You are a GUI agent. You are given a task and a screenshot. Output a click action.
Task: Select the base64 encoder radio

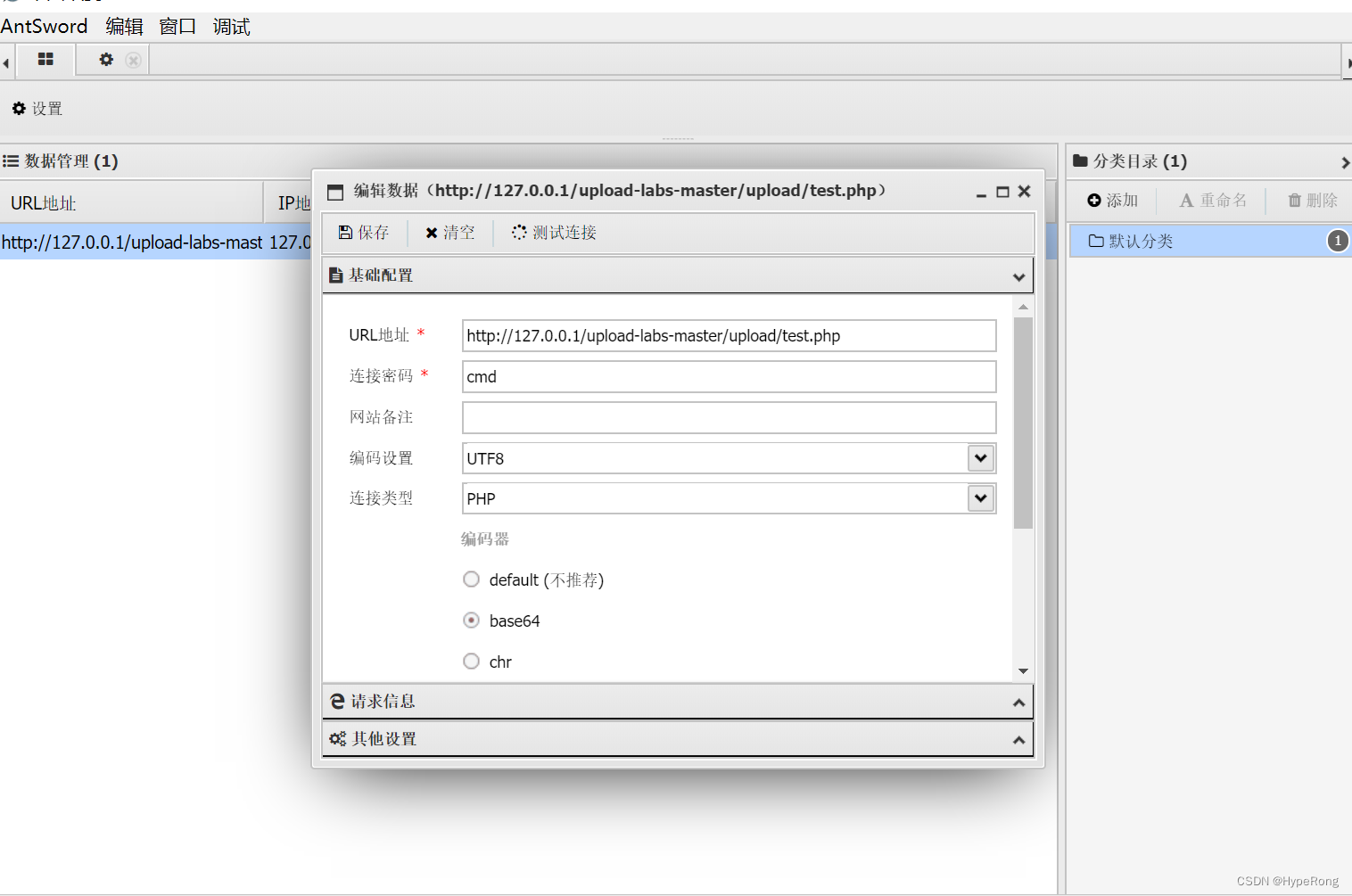click(x=471, y=621)
